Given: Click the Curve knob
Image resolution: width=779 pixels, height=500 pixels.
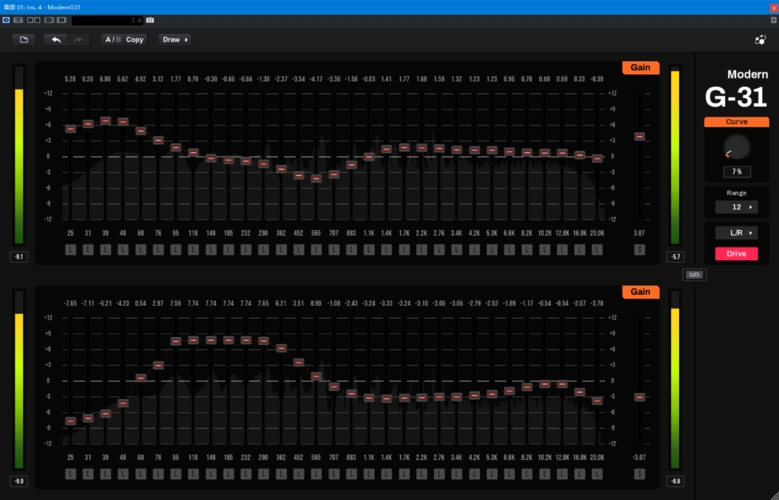Looking at the screenshot, I should coord(736,147).
